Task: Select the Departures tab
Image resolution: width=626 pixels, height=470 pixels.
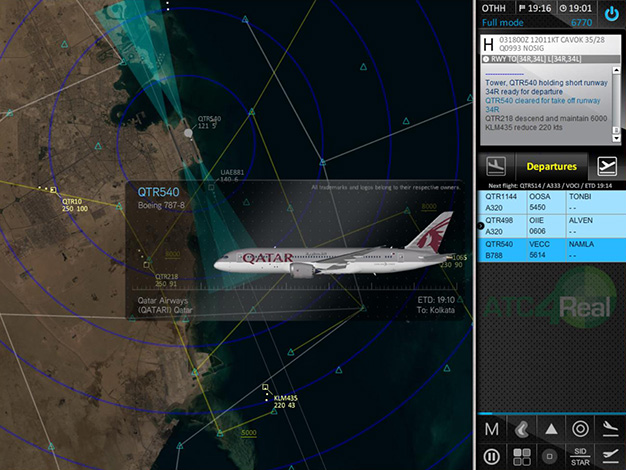Action: coord(551,166)
